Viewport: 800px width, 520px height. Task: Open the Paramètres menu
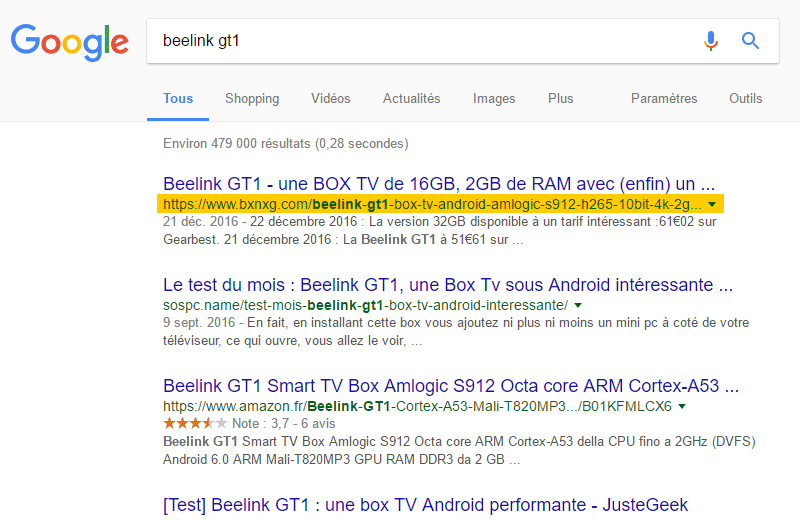pyautogui.click(x=664, y=98)
